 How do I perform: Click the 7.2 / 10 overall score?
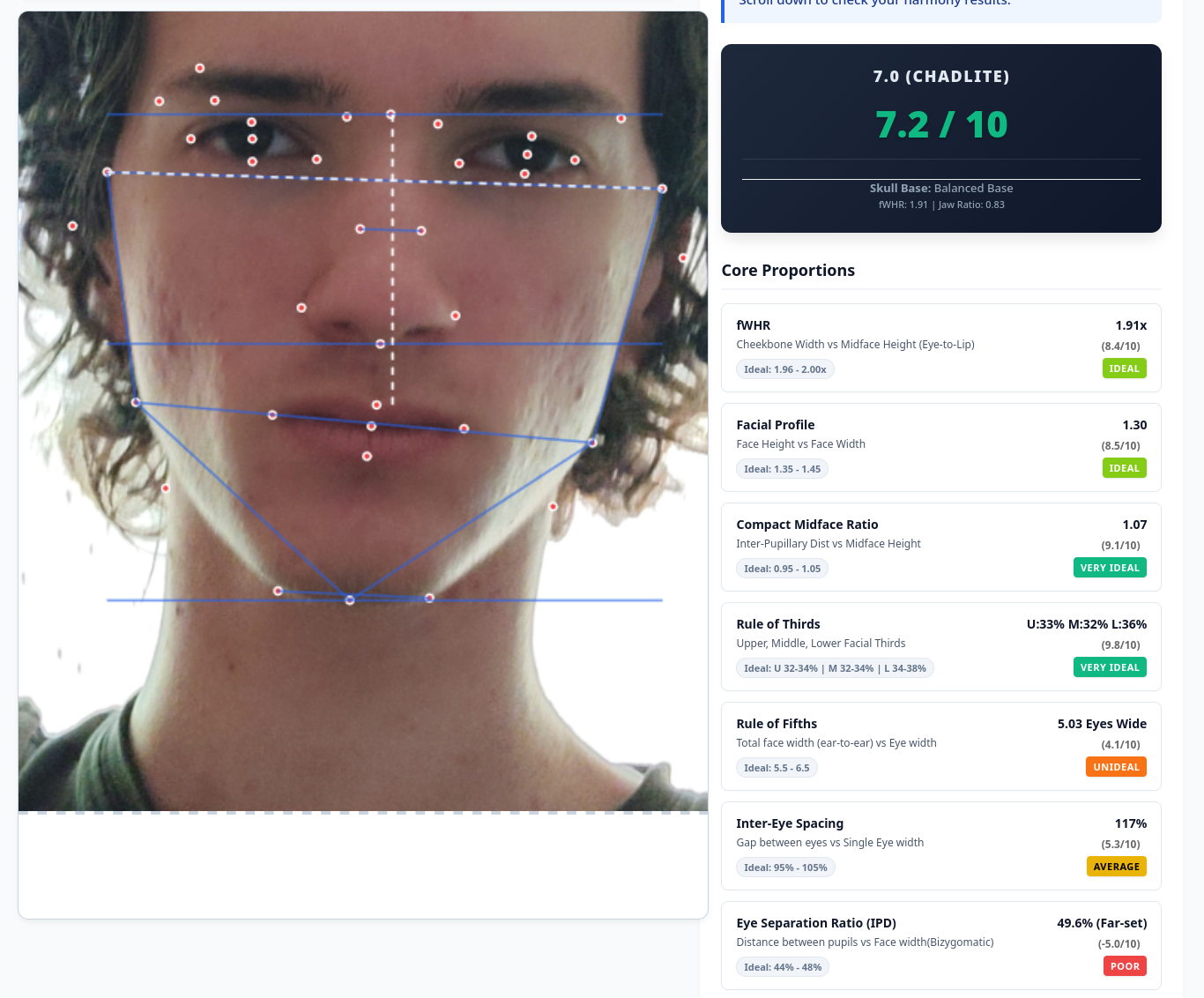[940, 125]
